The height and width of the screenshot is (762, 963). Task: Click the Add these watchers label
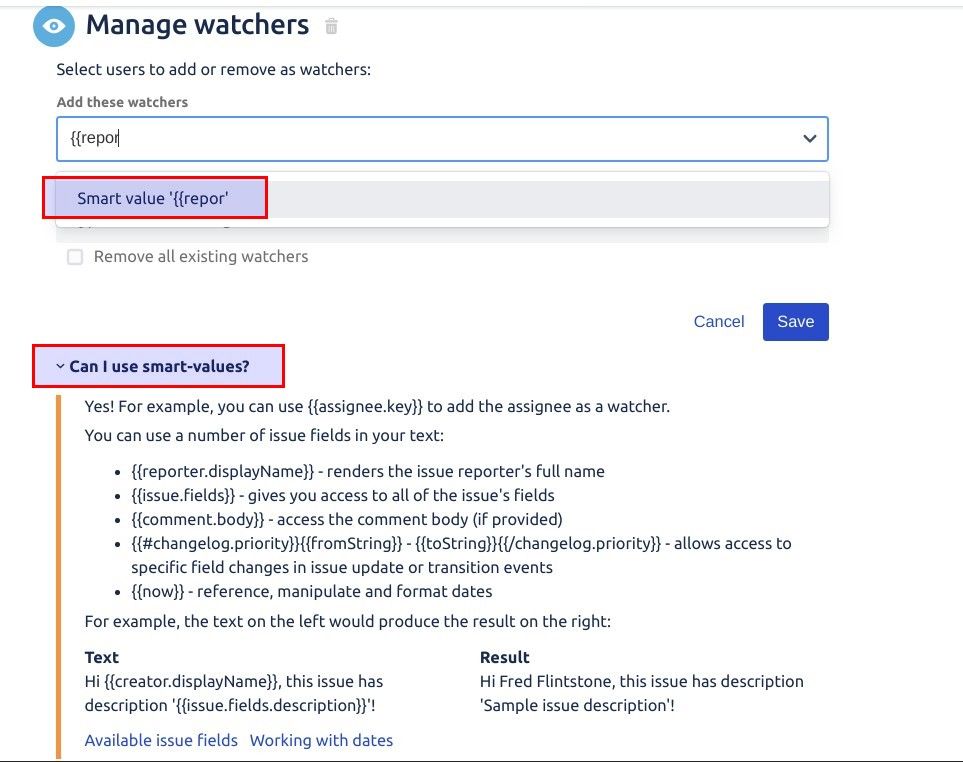point(122,102)
